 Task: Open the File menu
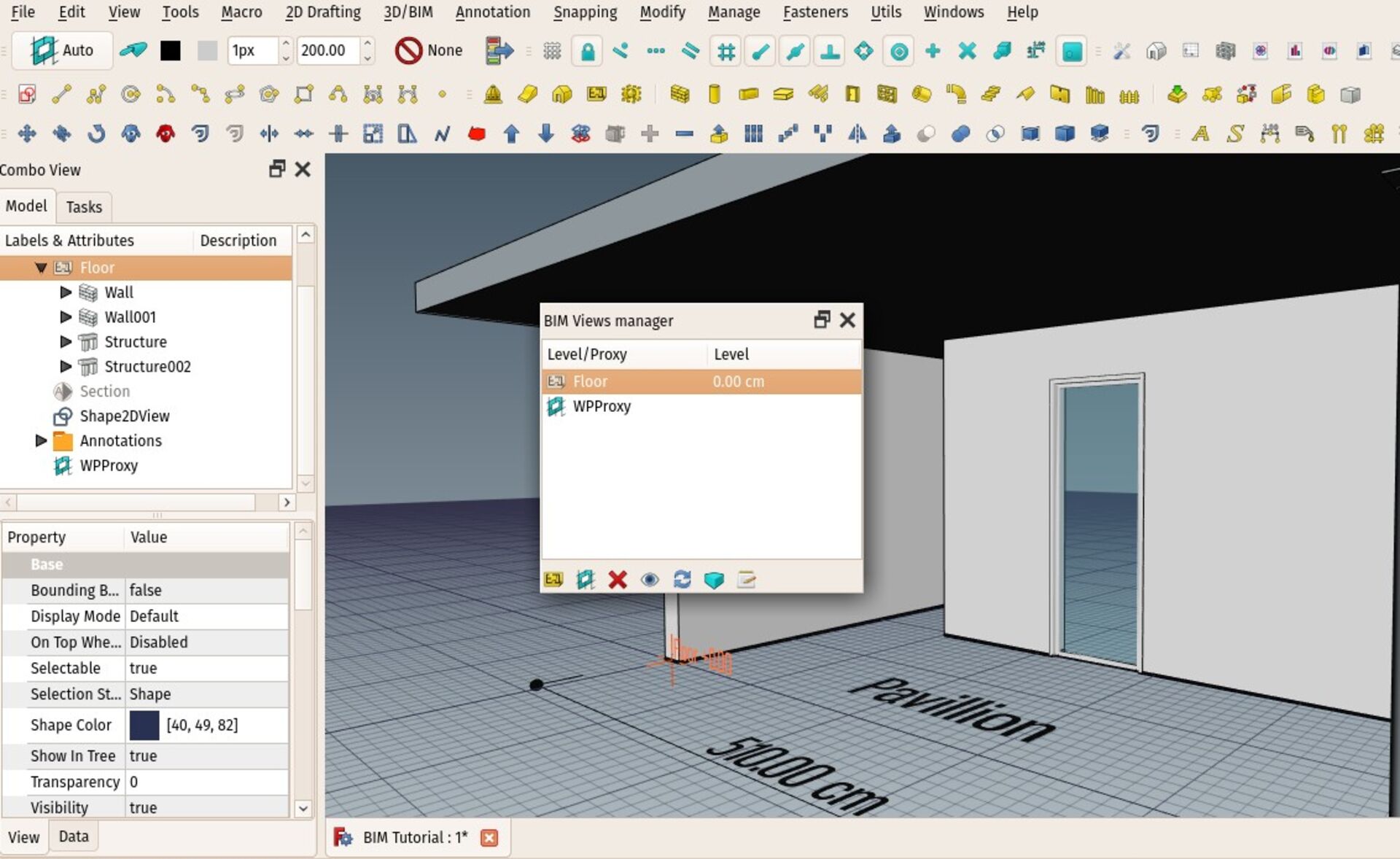click(23, 12)
